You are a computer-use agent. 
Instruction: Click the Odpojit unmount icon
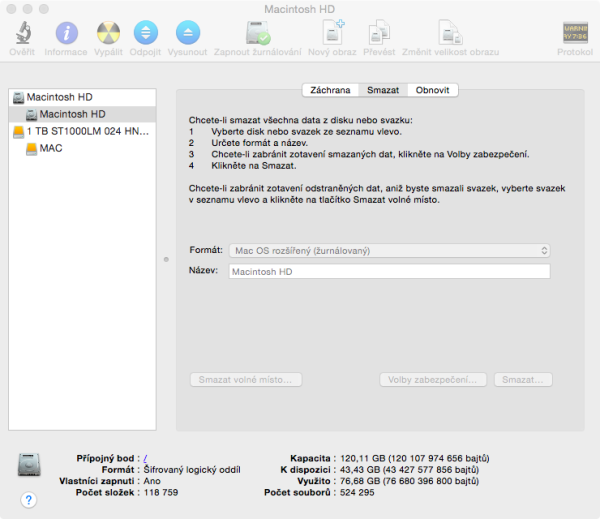pos(147,34)
